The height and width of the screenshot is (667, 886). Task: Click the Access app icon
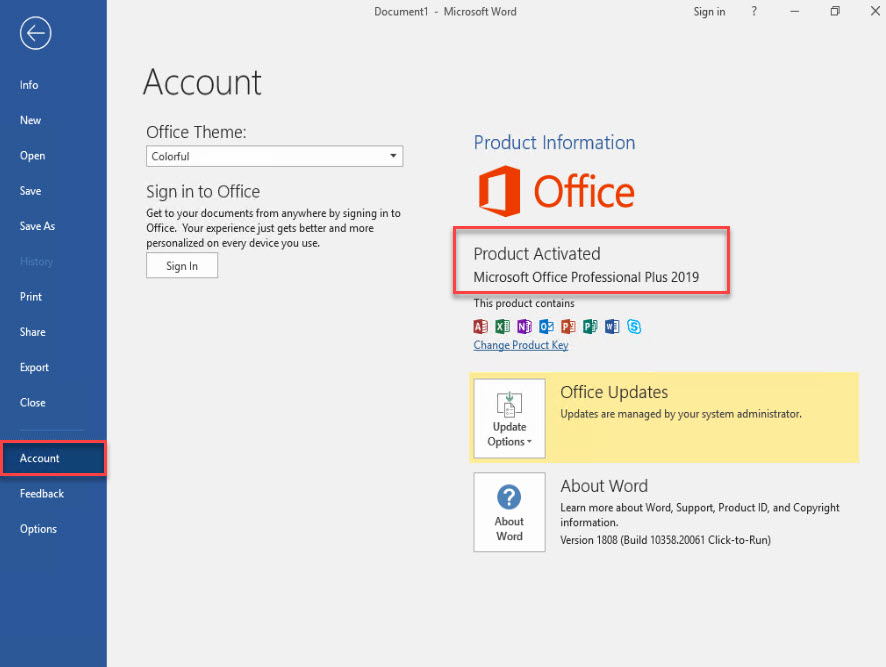pyautogui.click(x=480, y=326)
